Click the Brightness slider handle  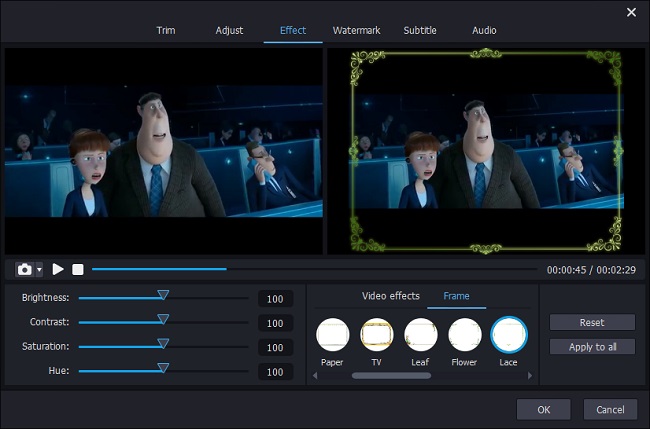[163, 295]
